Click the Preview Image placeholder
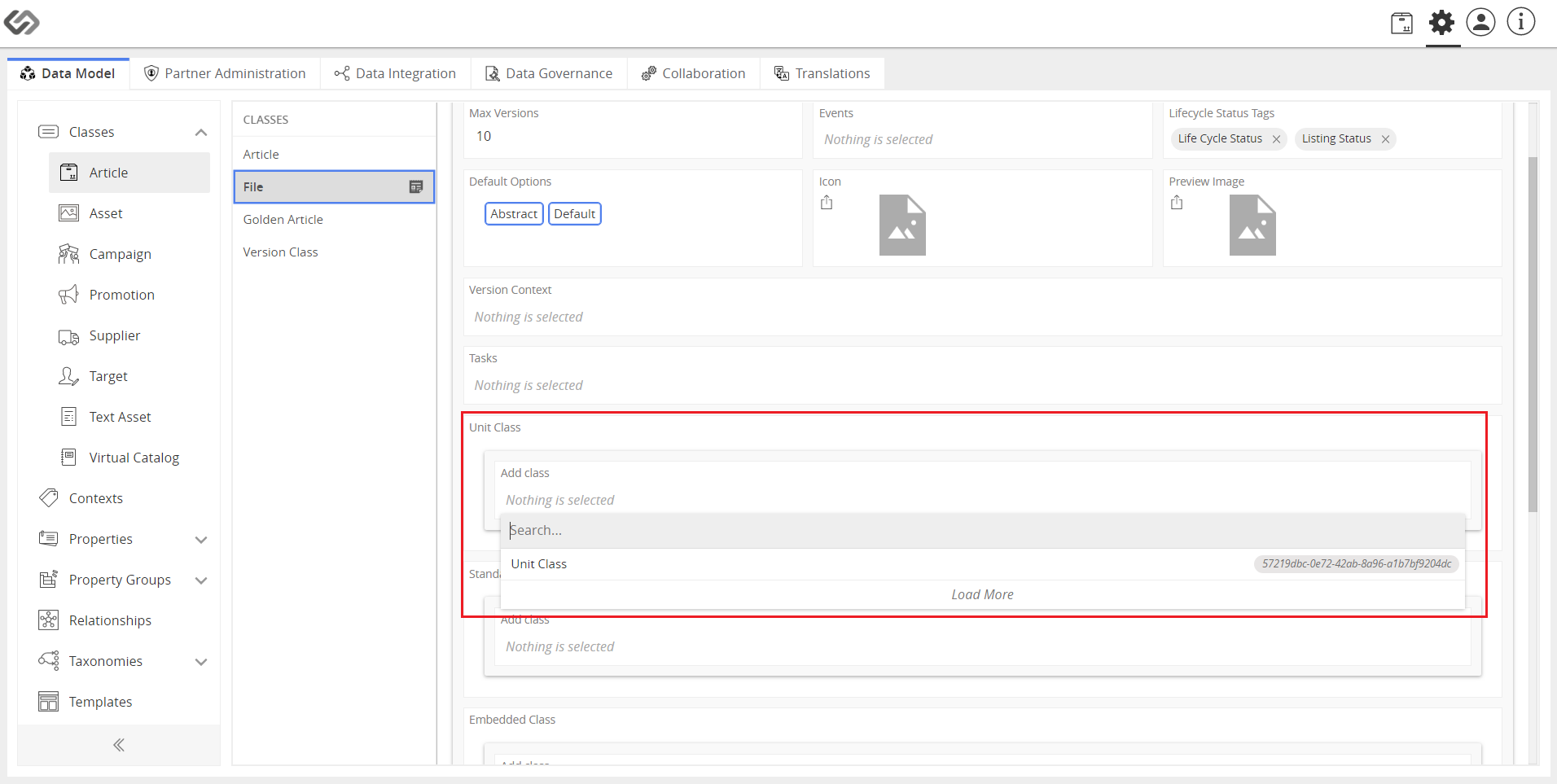 (x=1252, y=226)
